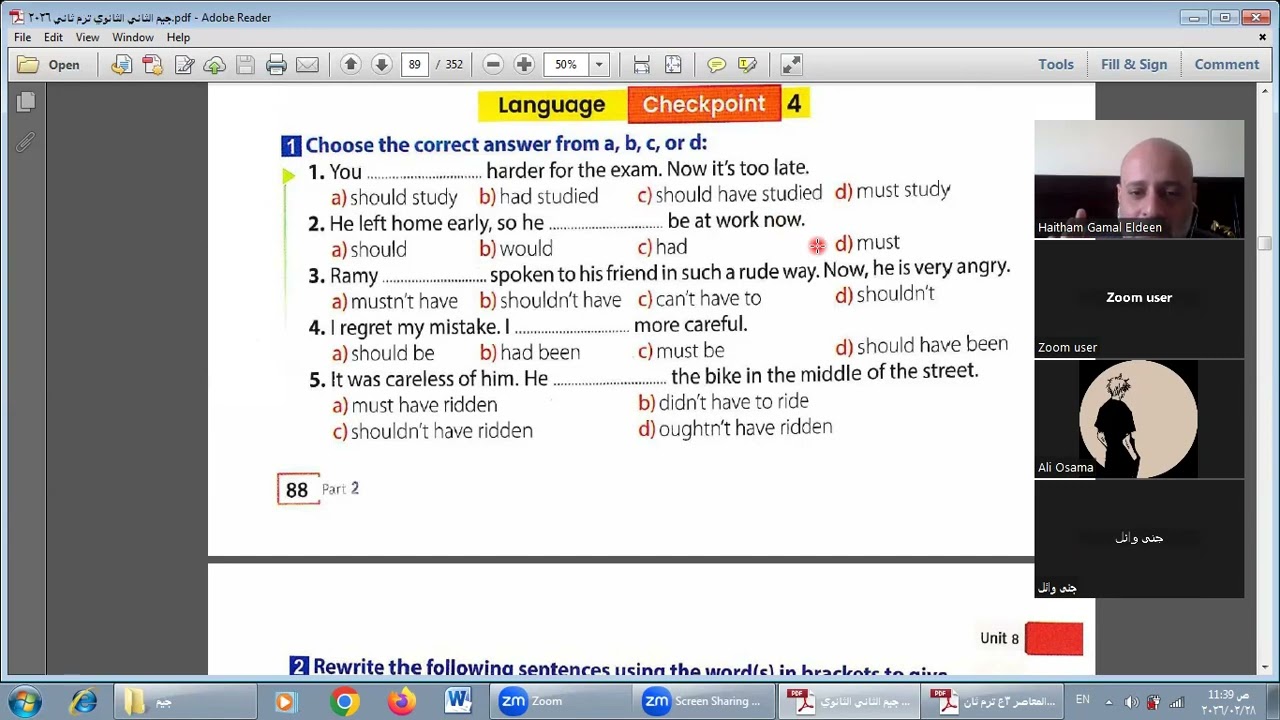Switch to the المعاصر PDF taskbar window

pos(990,701)
